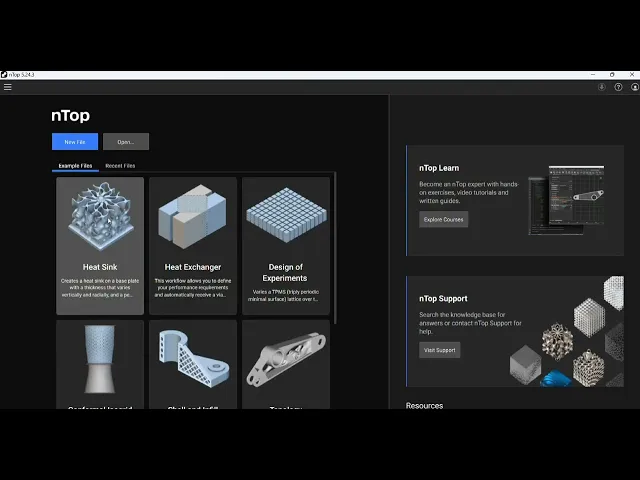Click the nTop Learn screenshot preview image

point(566,200)
